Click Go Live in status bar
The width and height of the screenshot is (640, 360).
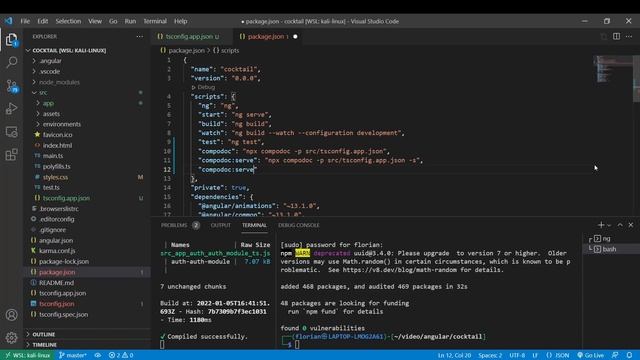click(590, 355)
